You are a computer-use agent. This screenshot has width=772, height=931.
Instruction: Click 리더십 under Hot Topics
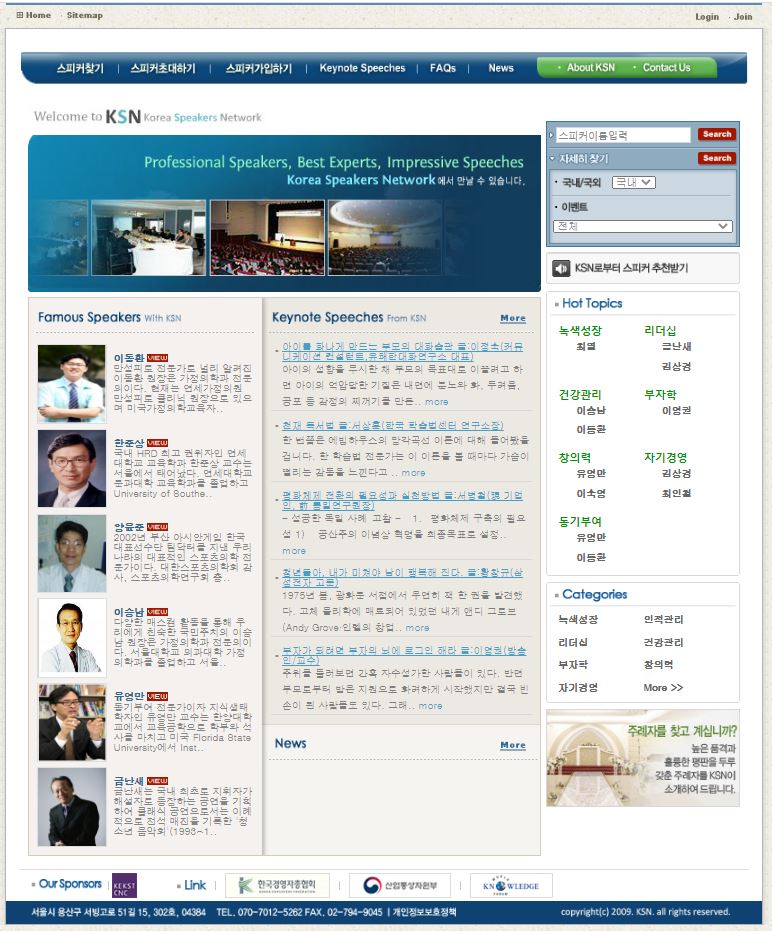[x=660, y=331]
